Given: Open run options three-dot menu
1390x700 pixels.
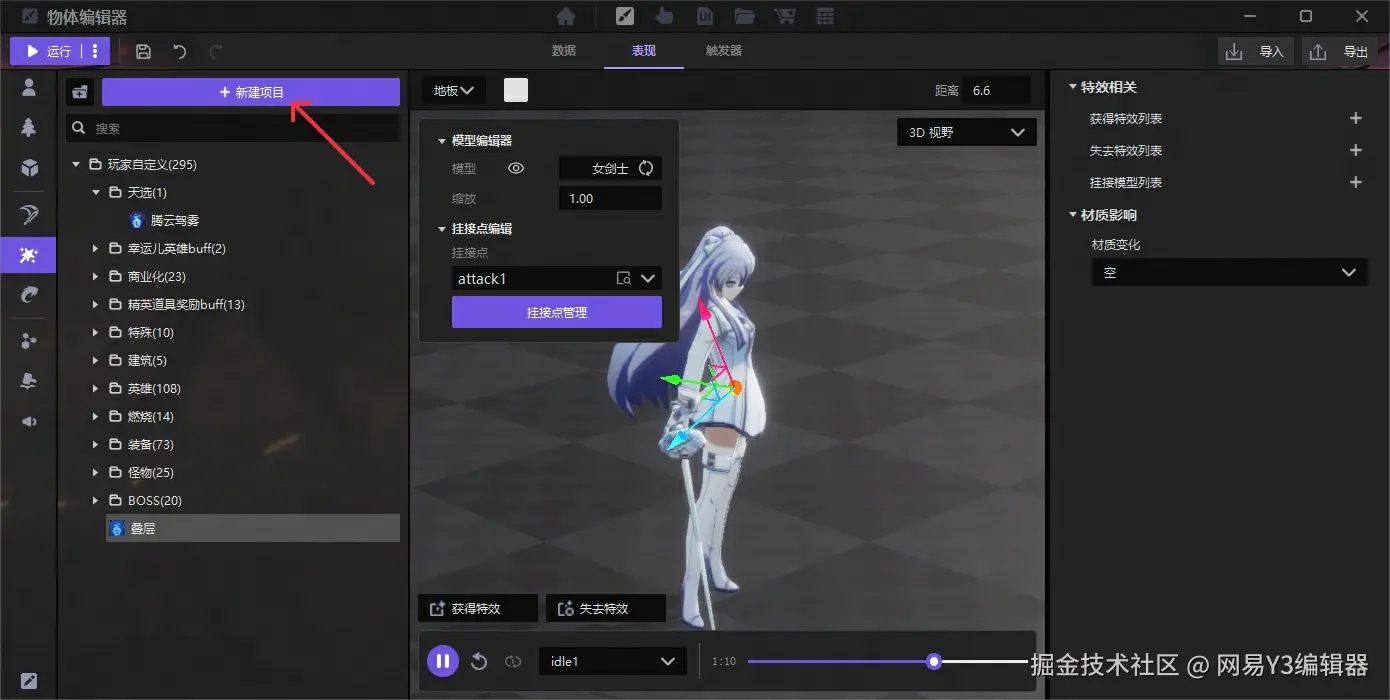Looking at the screenshot, I should click(95, 51).
